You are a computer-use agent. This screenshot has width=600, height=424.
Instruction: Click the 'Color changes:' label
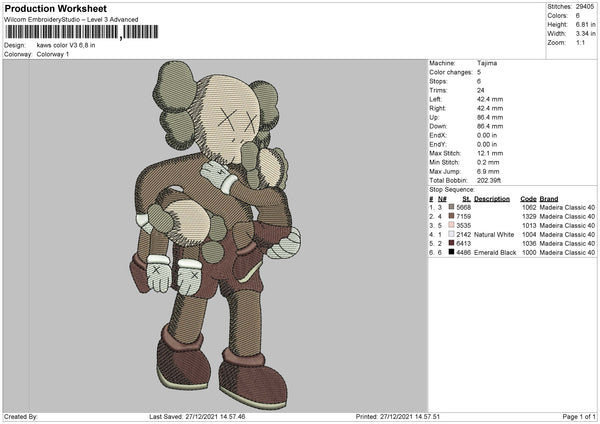(451, 72)
